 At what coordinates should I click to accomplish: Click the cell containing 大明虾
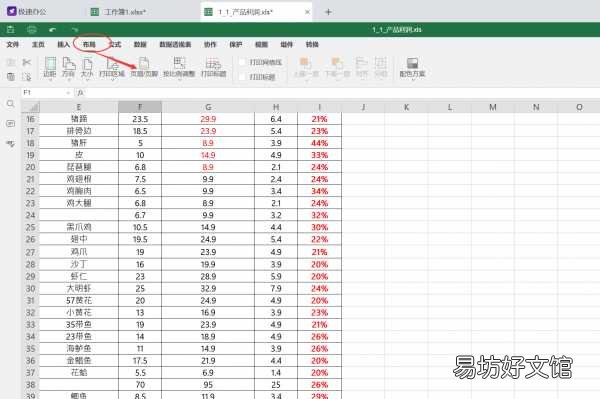[x=79, y=288]
